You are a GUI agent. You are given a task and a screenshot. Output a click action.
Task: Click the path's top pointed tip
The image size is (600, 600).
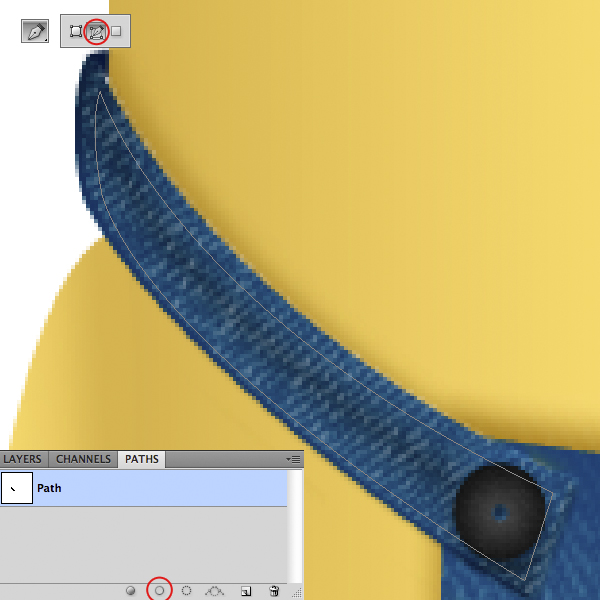98,93
